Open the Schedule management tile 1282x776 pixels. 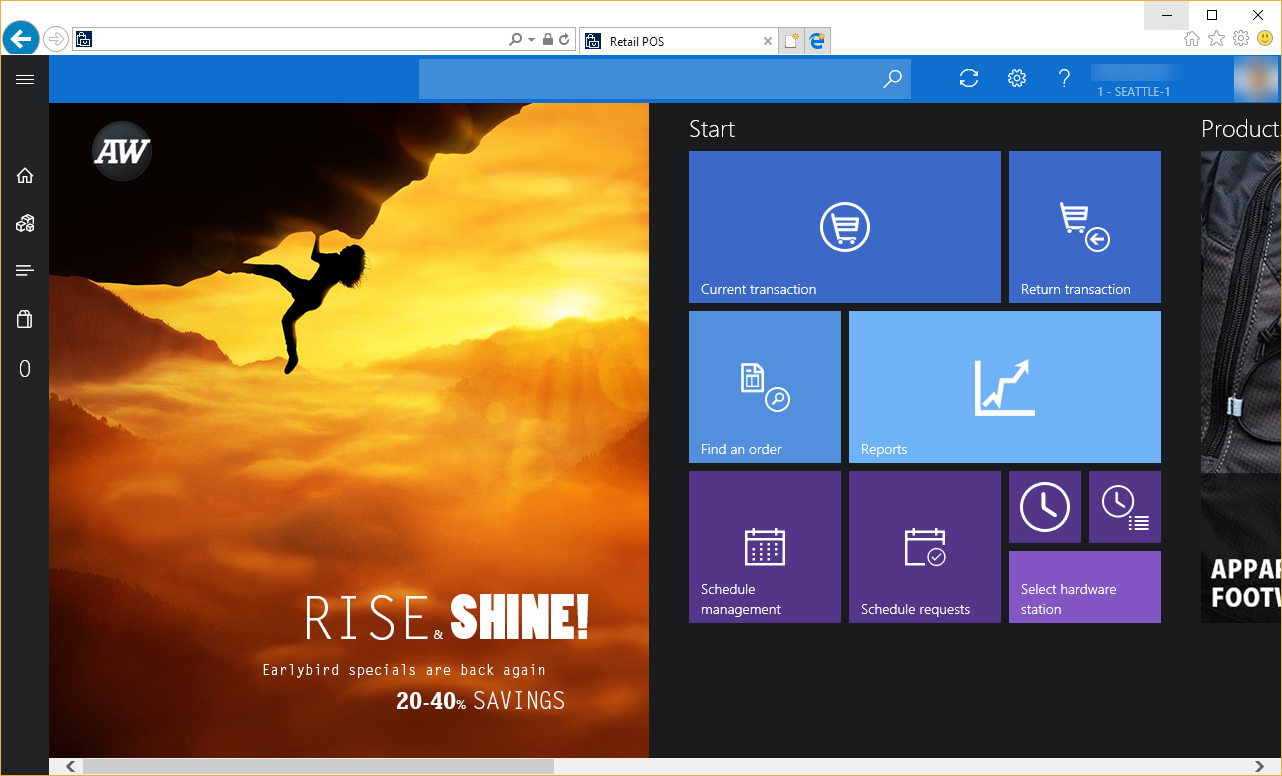[765, 547]
